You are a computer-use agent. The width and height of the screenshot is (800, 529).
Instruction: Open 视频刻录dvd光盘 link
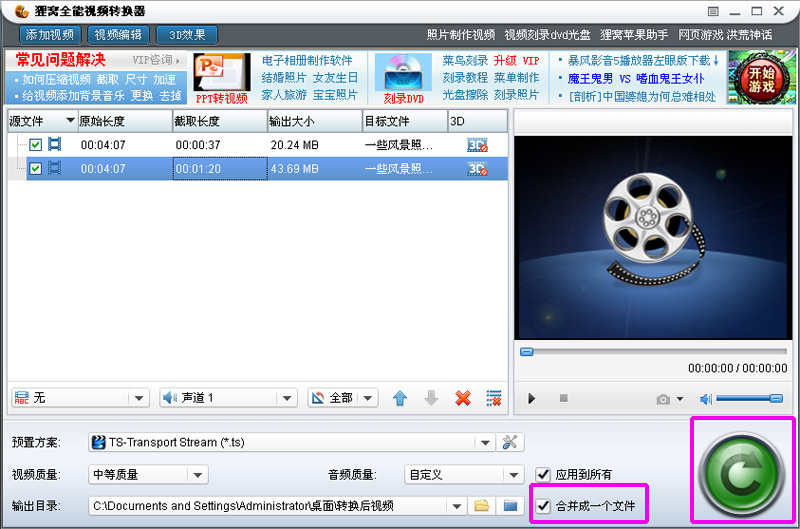pyautogui.click(x=547, y=35)
